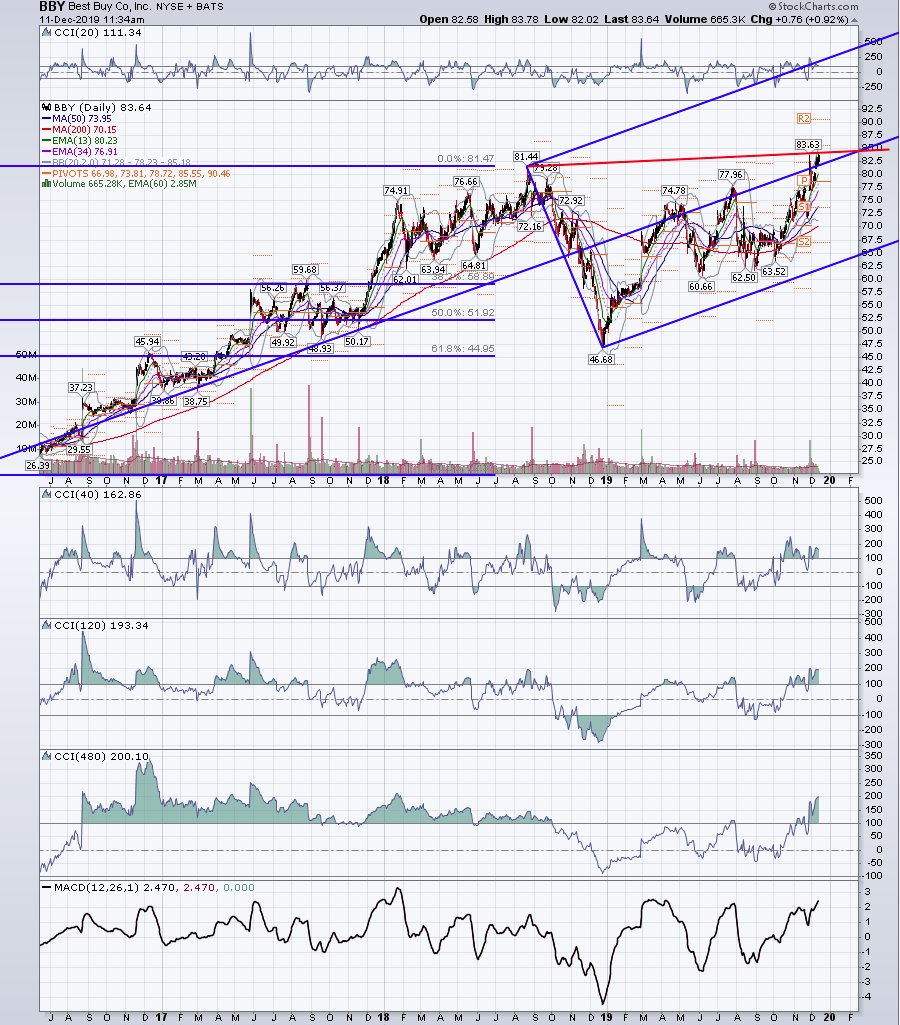Click the 37.23 price label
The image size is (900, 1025).
tap(81, 388)
